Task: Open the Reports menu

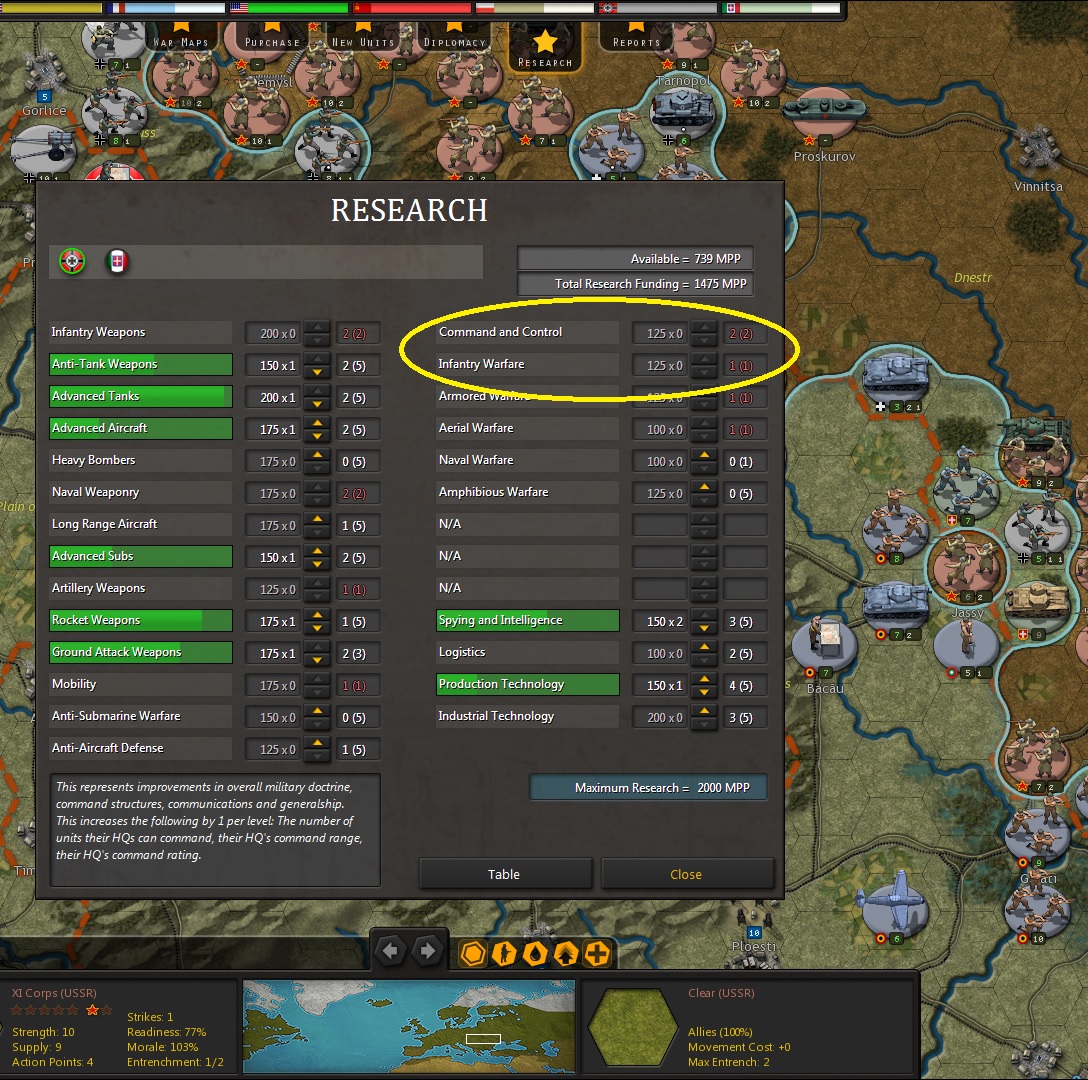Action: pyautogui.click(x=636, y=36)
